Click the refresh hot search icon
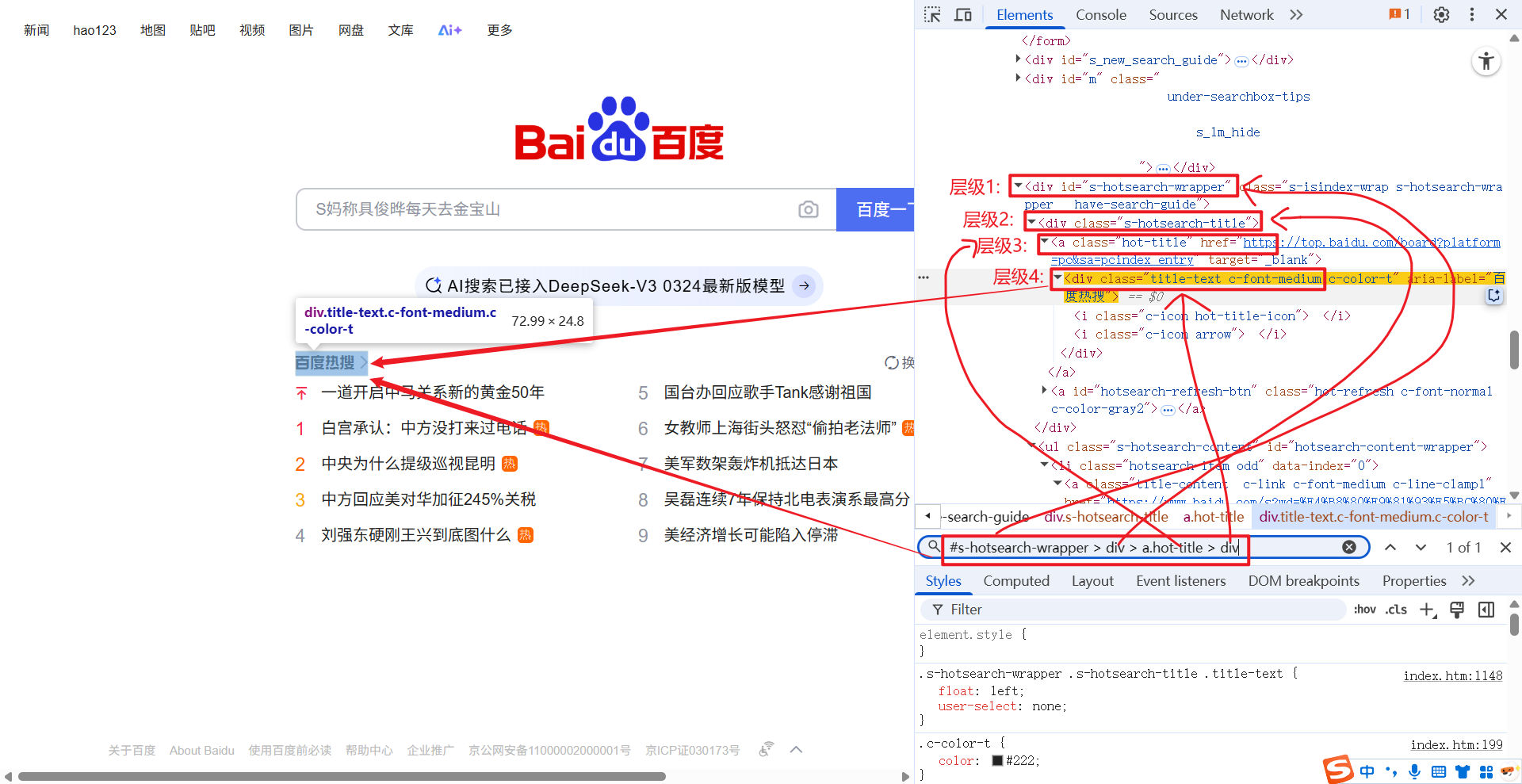 coord(892,362)
